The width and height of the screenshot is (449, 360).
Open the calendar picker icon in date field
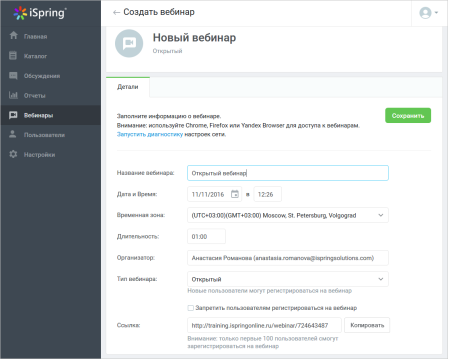[235, 194]
